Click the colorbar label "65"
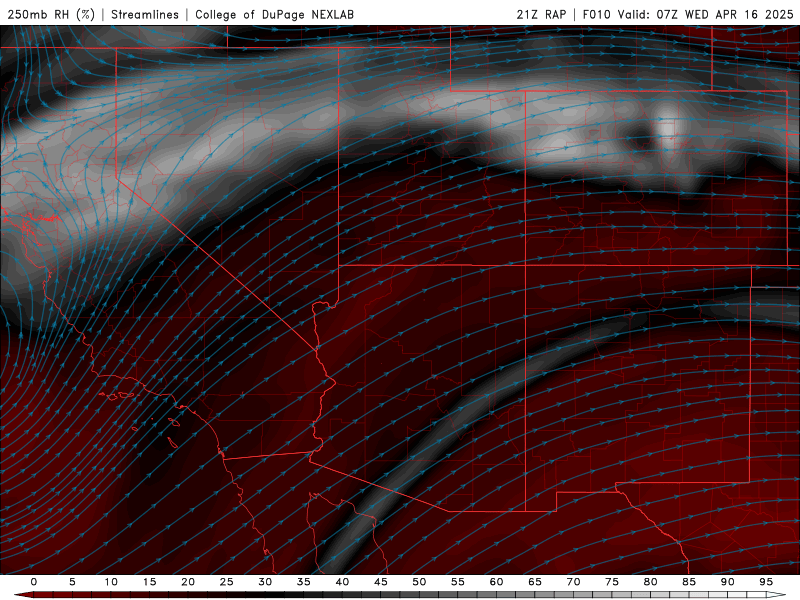 (x=535, y=582)
